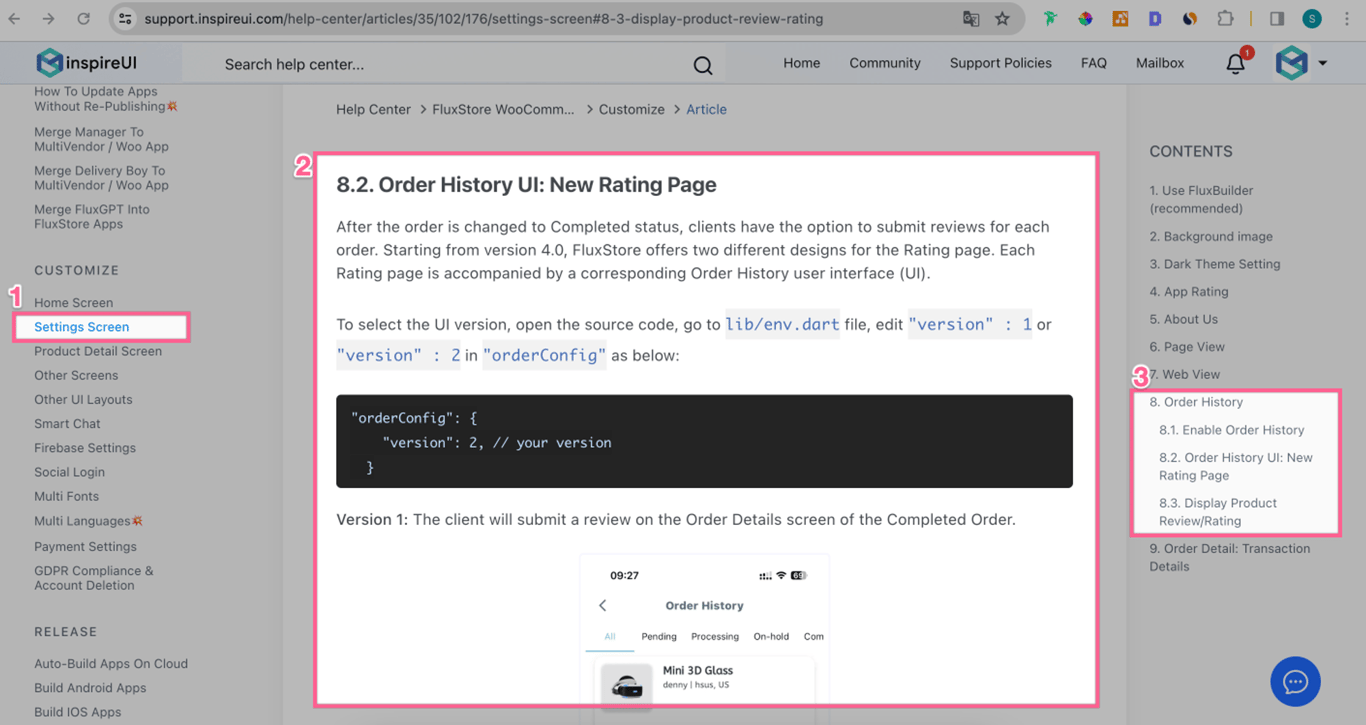This screenshot has width=1366, height=725.
Task: Open the purple D extension icon
Action: pos(1155,18)
